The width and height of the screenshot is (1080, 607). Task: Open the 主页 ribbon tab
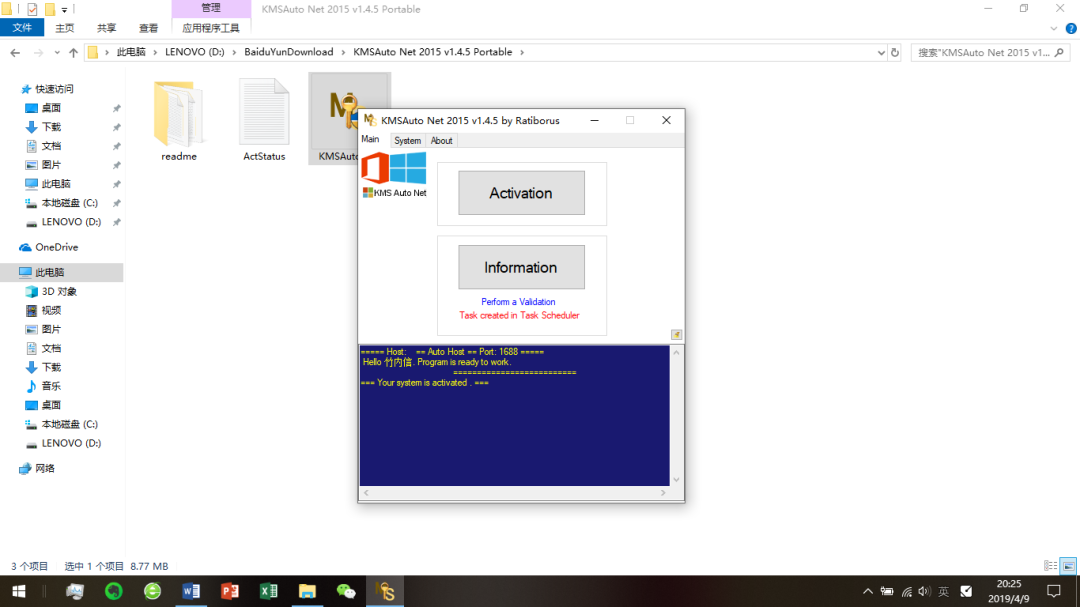[65, 28]
